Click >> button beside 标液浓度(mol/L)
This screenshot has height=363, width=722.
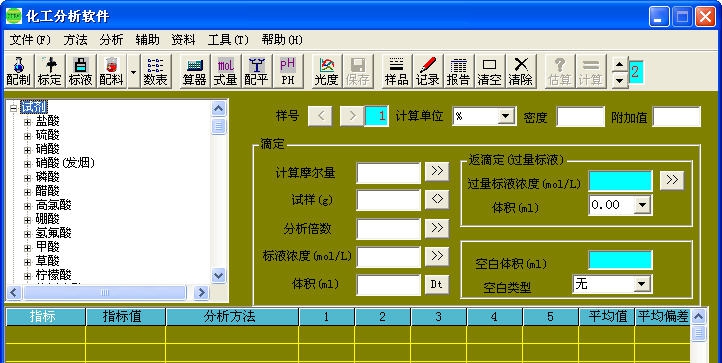coord(437,256)
